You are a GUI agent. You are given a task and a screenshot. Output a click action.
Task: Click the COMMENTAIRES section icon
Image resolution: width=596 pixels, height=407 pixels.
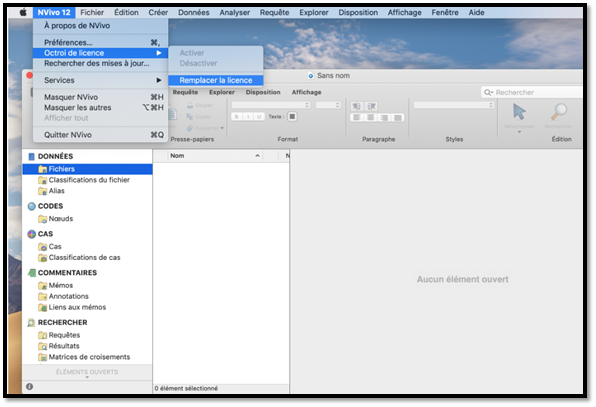[32, 273]
